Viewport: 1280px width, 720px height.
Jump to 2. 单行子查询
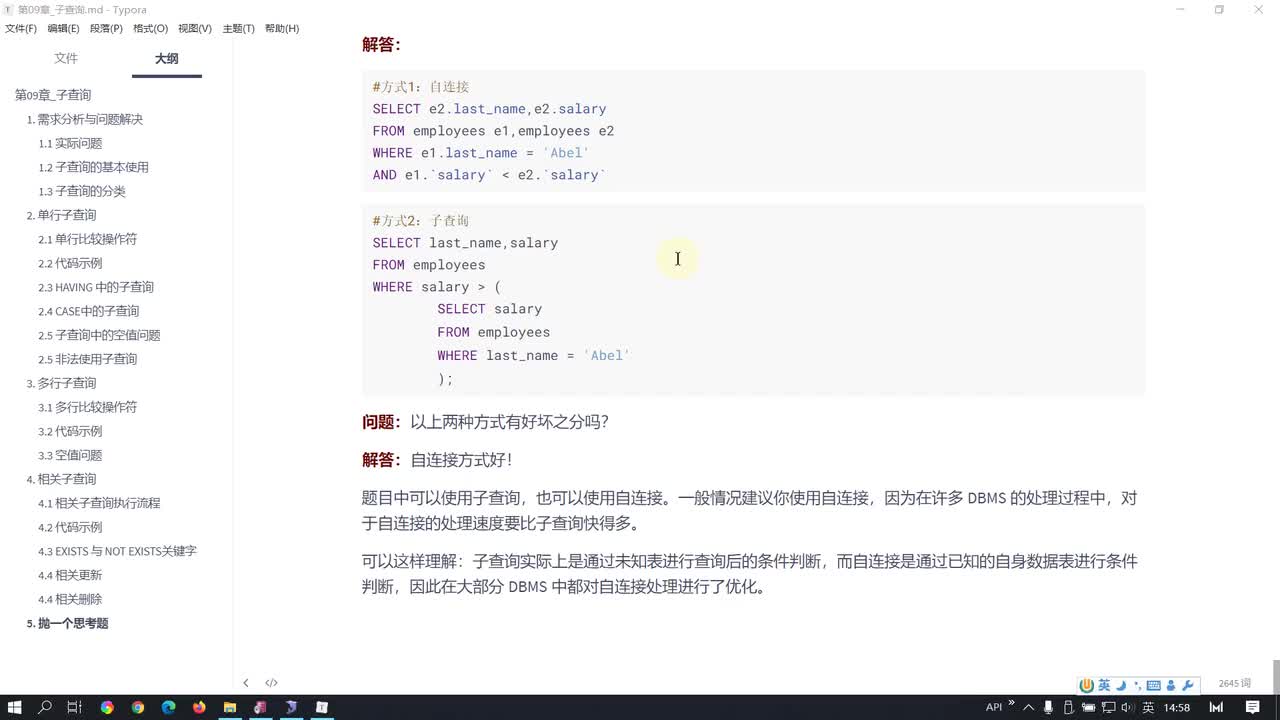[61, 215]
